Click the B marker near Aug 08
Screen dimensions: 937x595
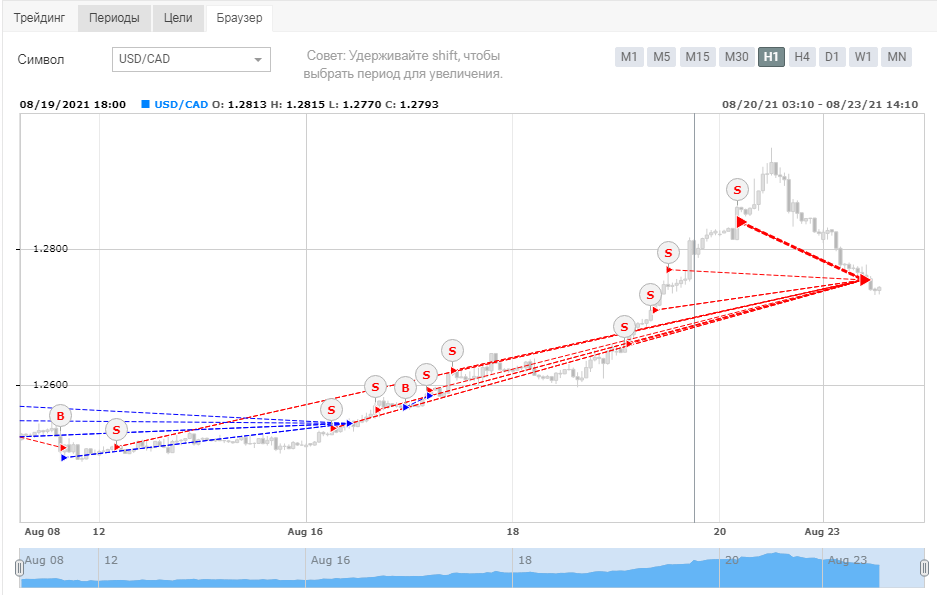pos(60,416)
